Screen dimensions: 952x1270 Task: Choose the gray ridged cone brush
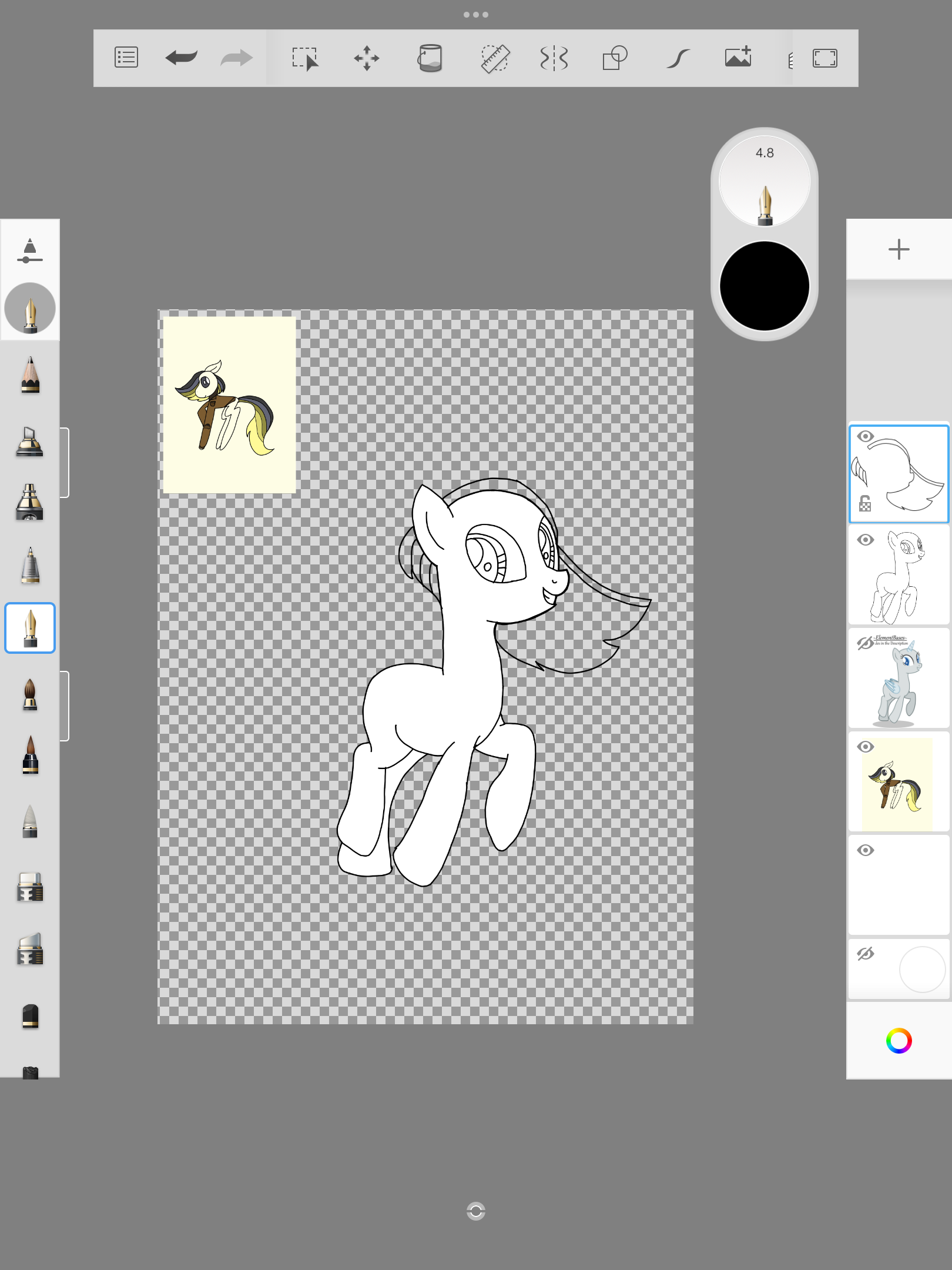(30, 821)
